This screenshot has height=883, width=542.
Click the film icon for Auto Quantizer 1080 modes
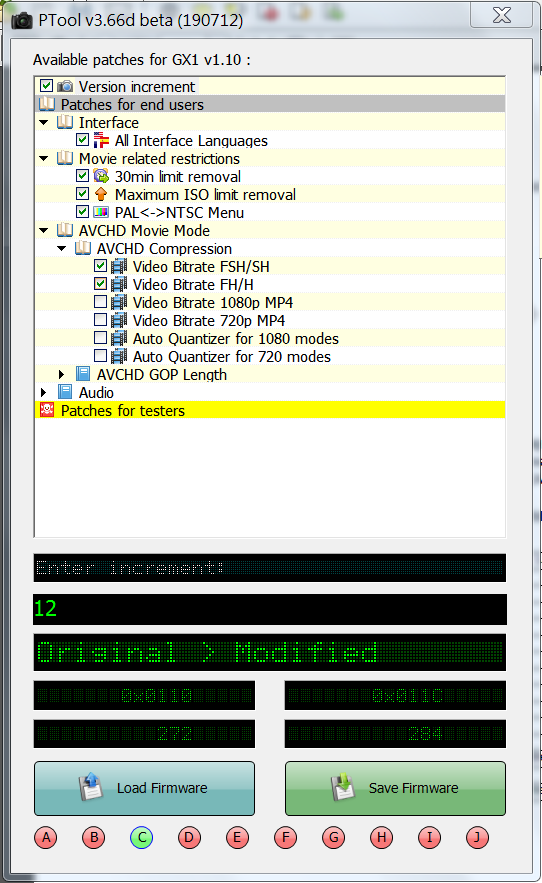119,338
